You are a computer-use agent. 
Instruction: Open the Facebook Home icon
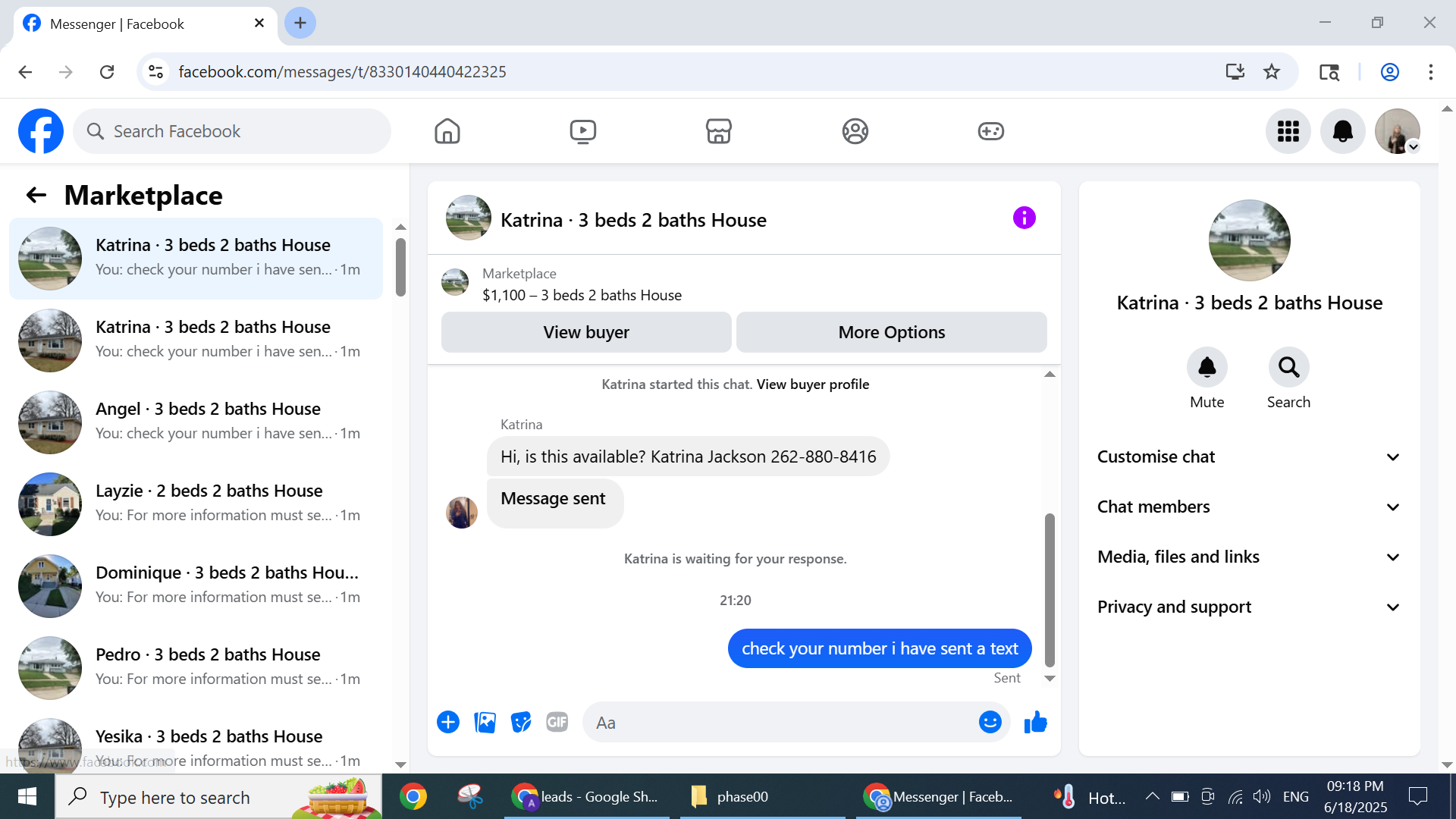(447, 131)
